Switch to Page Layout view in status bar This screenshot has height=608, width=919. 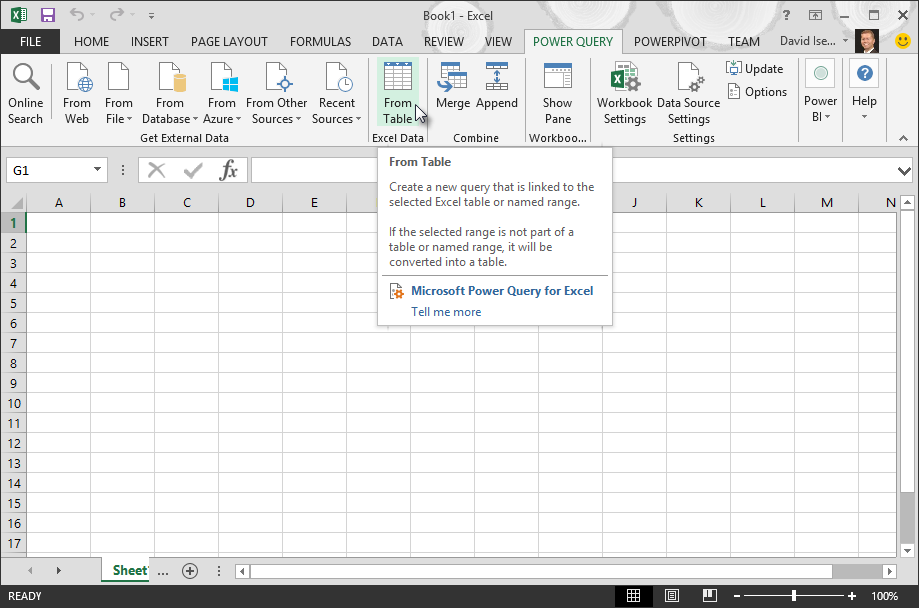[x=672, y=596]
